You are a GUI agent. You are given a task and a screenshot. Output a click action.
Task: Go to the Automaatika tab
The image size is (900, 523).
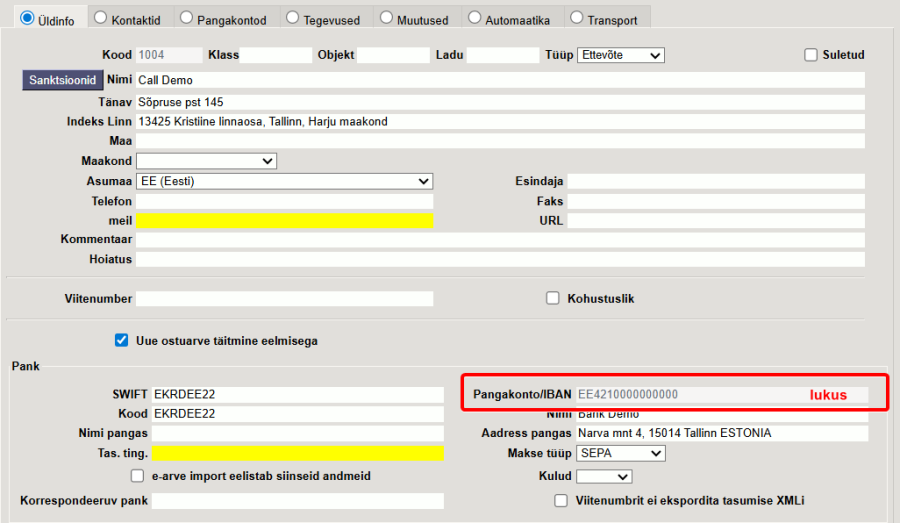coord(517,18)
